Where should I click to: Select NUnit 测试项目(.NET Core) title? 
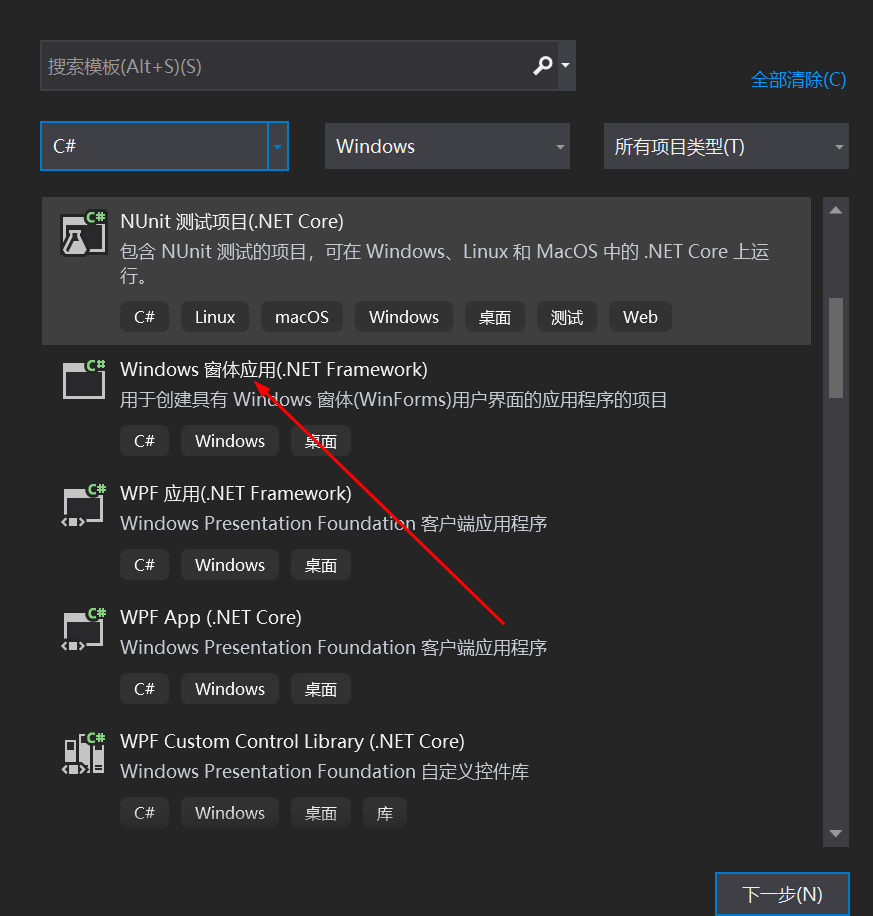coord(232,221)
